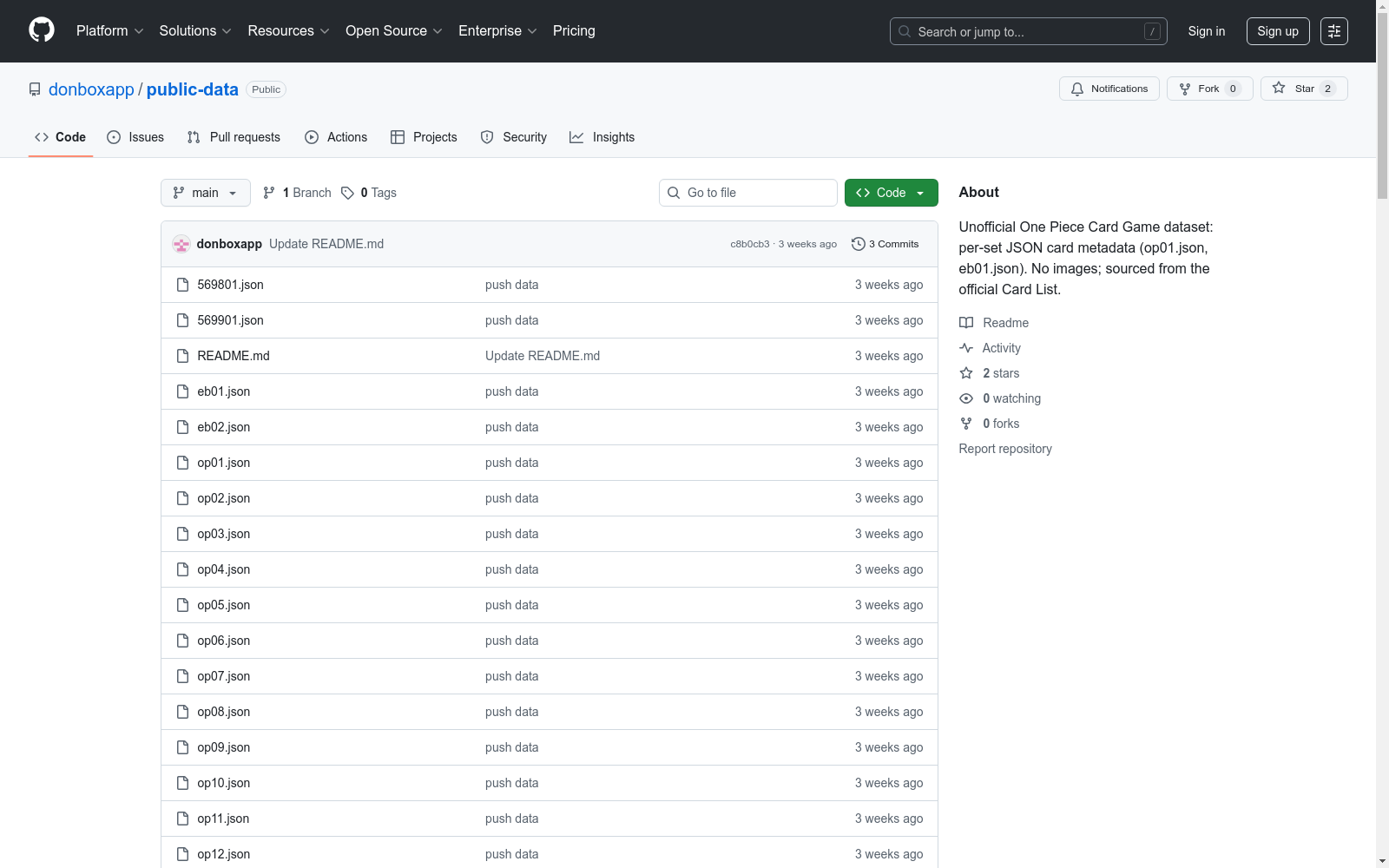1389x868 pixels.
Task: Go to the Pricing page
Action: [x=574, y=31]
